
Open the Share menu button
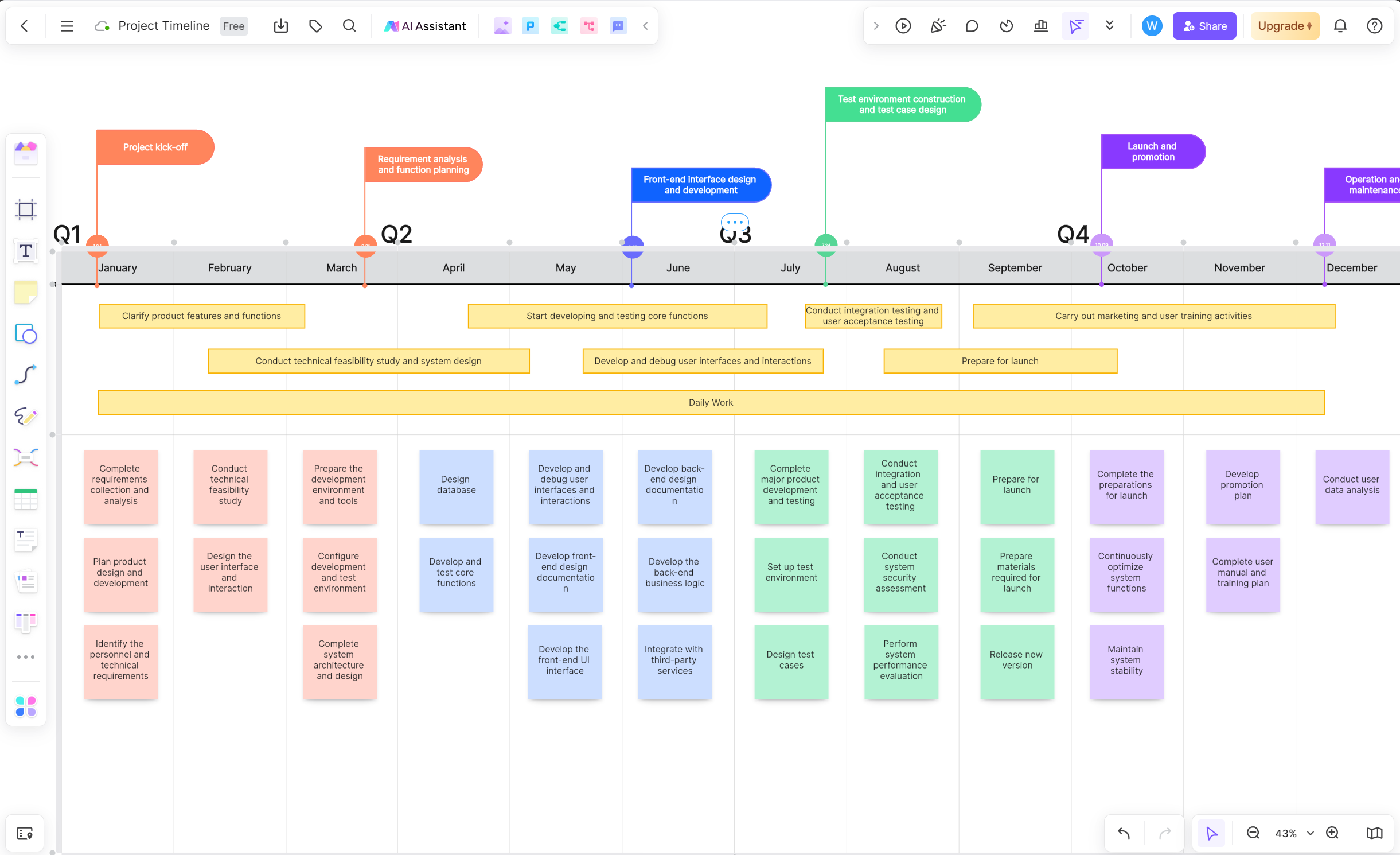click(1204, 26)
